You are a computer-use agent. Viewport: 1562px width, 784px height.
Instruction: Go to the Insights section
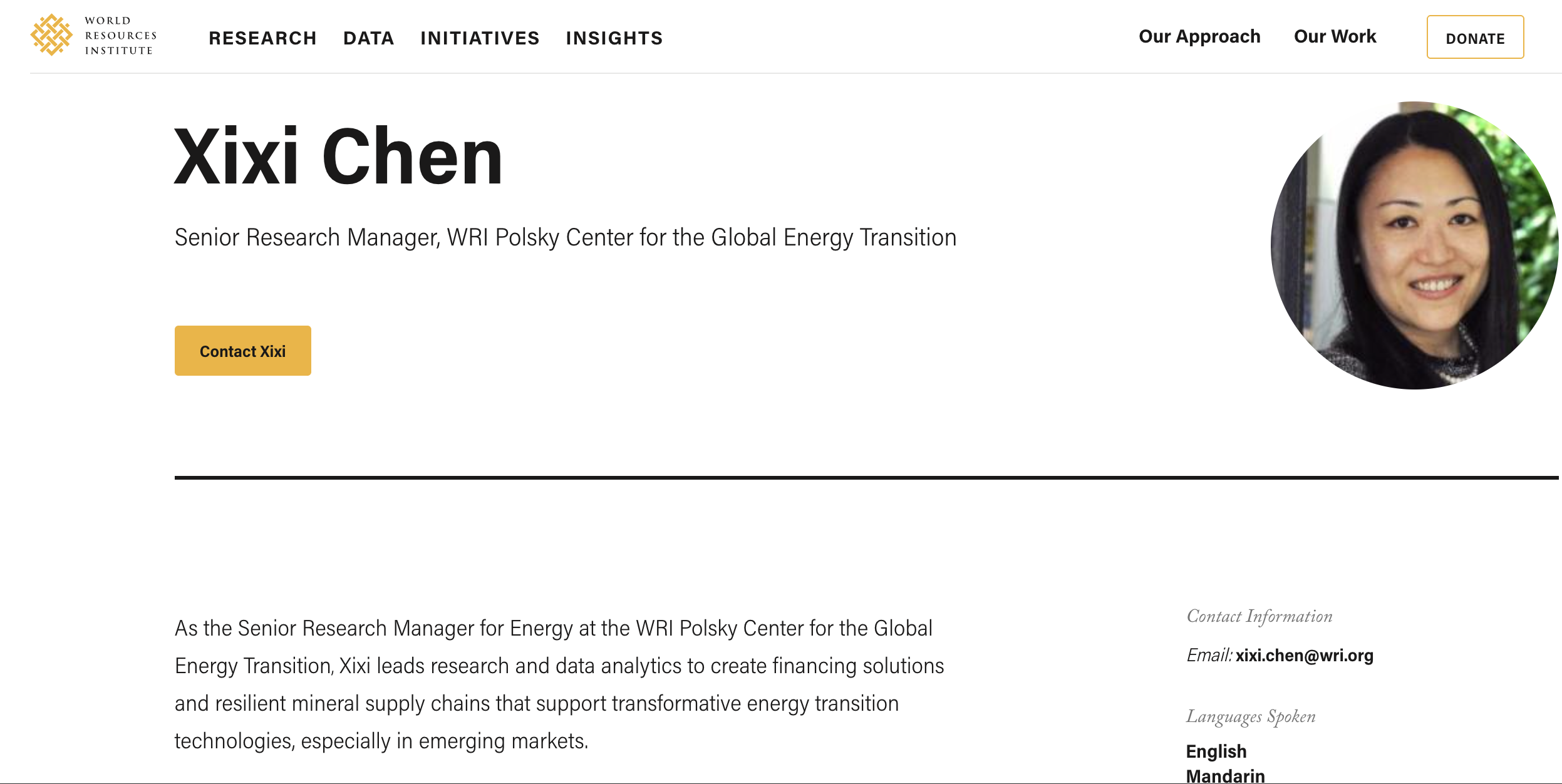tap(614, 38)
